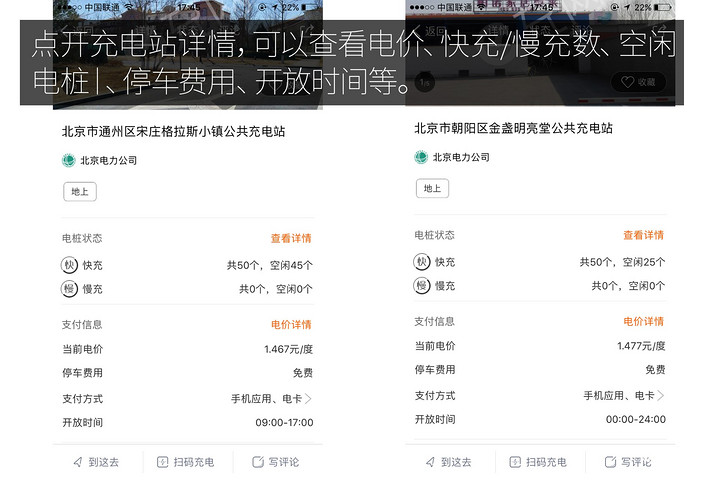The image size is (720, 480).
Task: Click 北京电力公司 logo on 金盏明亮堂 screen
Action: click(x=421, y=157)
